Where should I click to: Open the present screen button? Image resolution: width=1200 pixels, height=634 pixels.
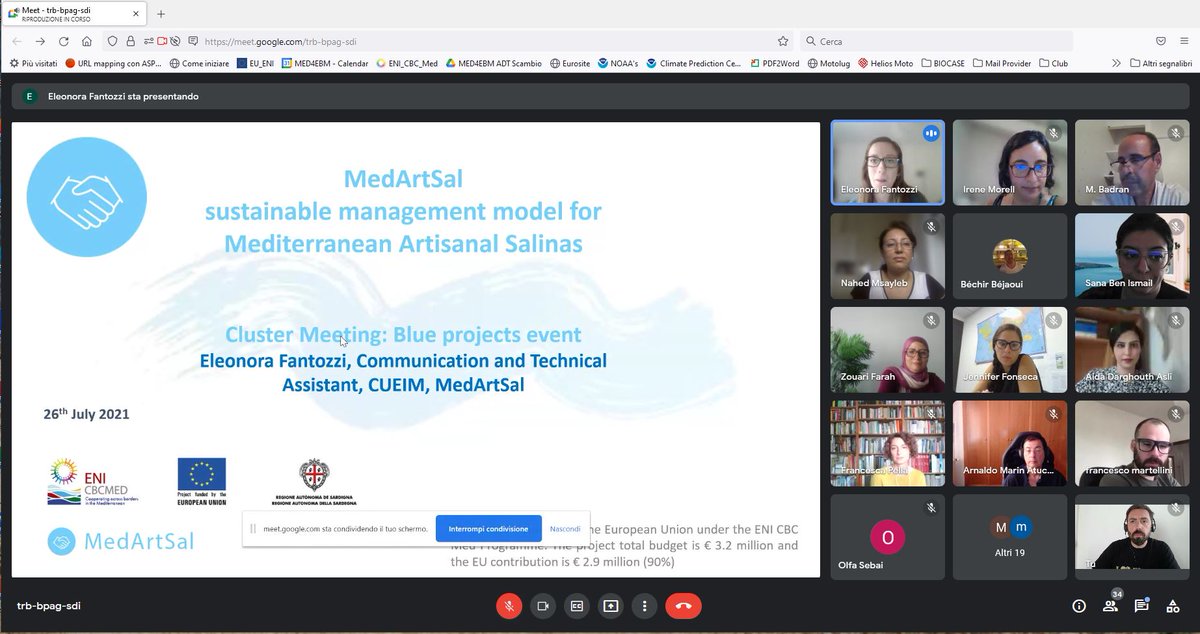611,606
